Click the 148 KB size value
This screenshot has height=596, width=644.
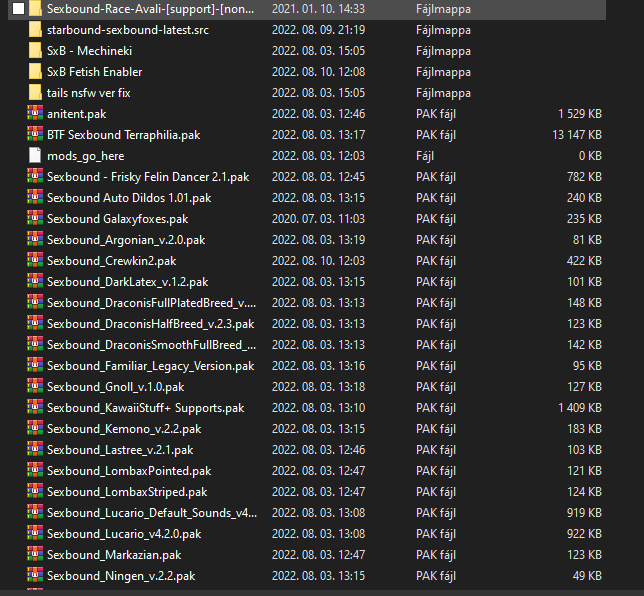click(584, 302)
